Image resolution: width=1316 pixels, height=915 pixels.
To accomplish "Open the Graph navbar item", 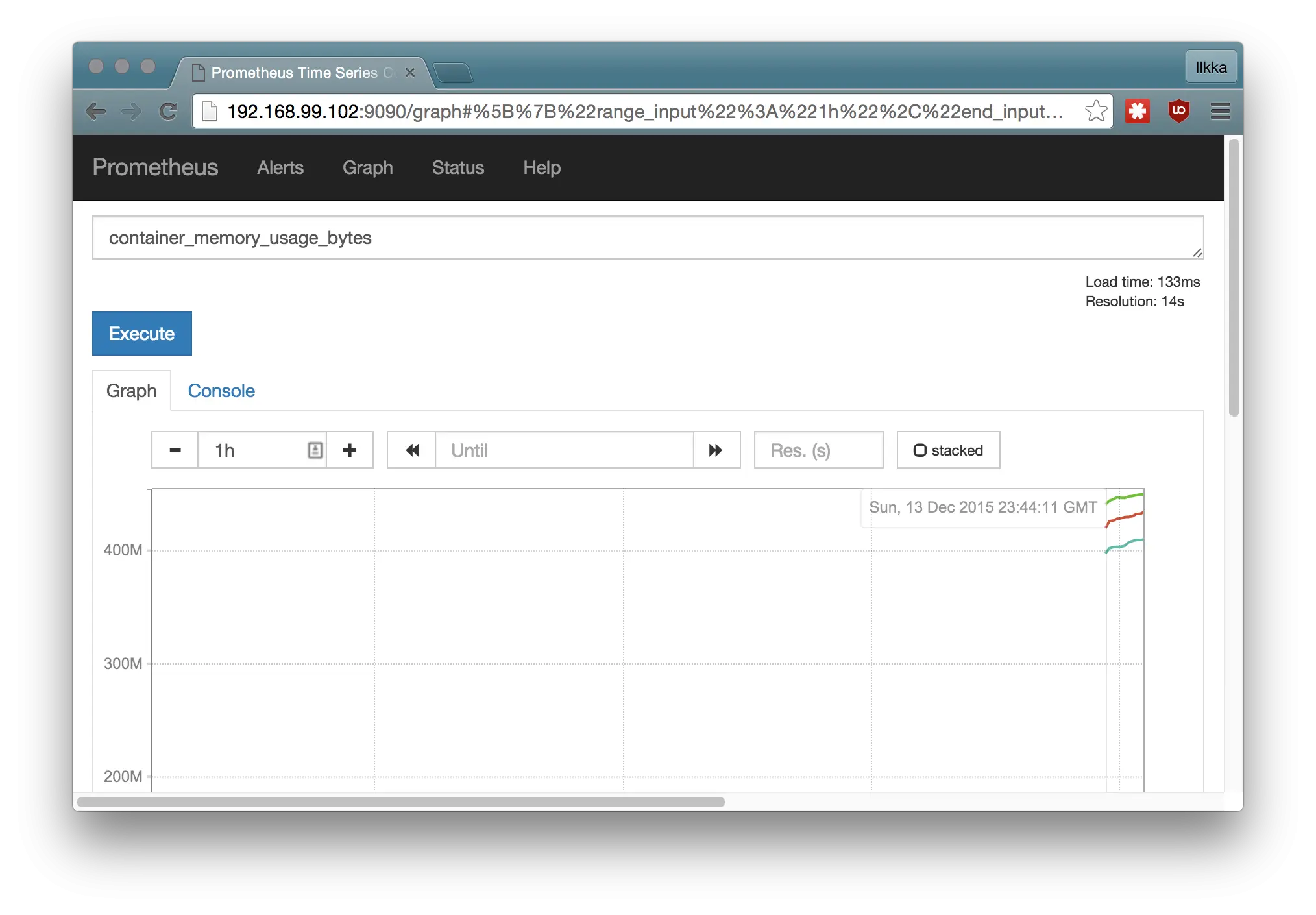I will [367, 168].
